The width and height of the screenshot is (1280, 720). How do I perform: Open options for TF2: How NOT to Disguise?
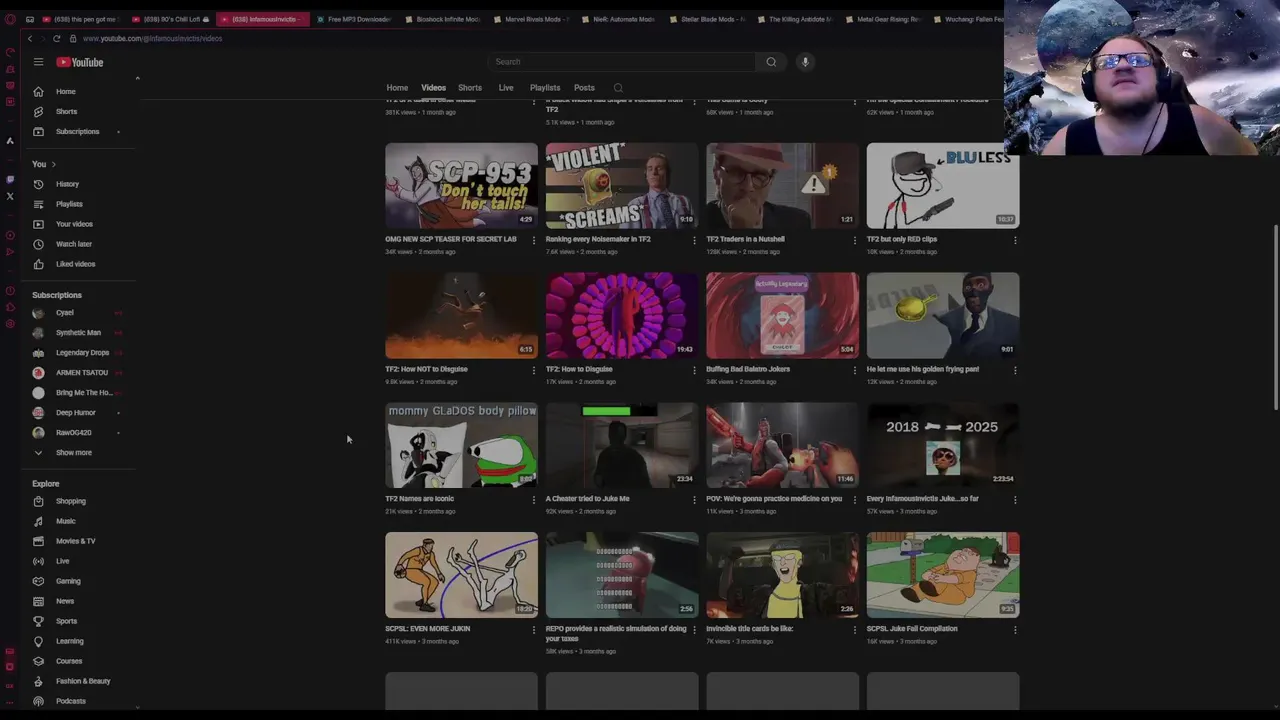[533, 370]
